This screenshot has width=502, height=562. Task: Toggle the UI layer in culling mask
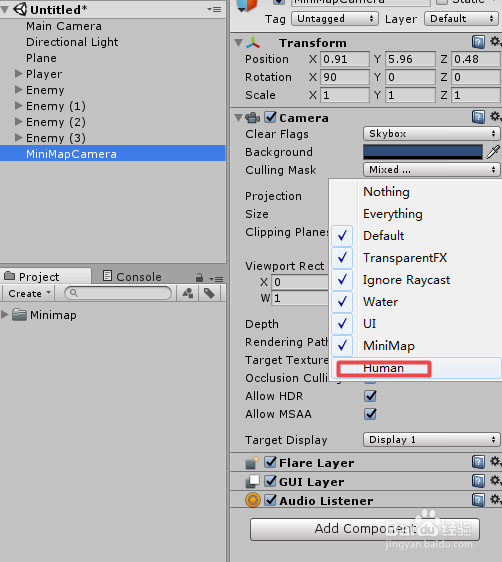tap(416, 324)
